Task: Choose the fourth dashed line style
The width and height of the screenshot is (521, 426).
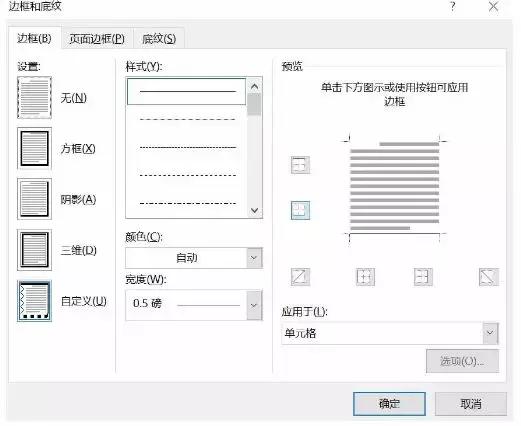Action: point(187,175)
